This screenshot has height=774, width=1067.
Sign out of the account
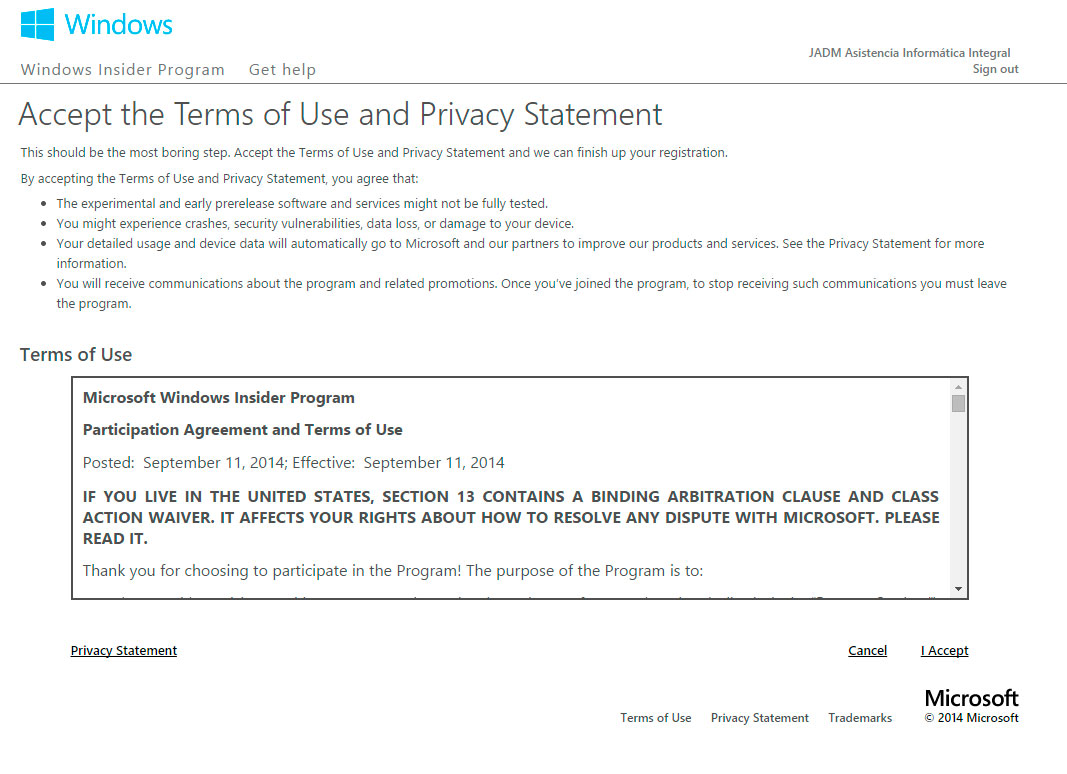click(x=995, y=69)
